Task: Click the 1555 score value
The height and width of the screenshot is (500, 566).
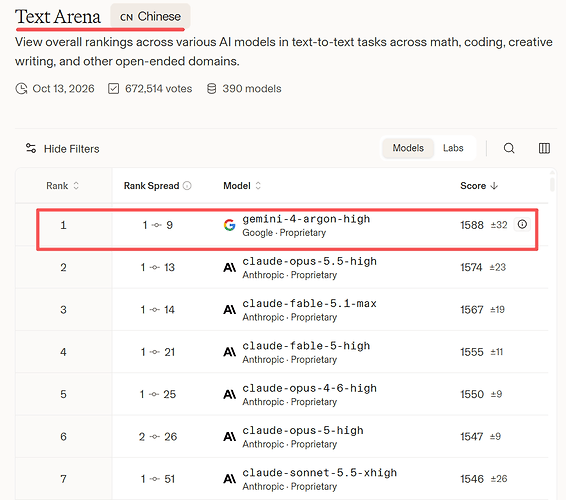Action: [471, 352]
